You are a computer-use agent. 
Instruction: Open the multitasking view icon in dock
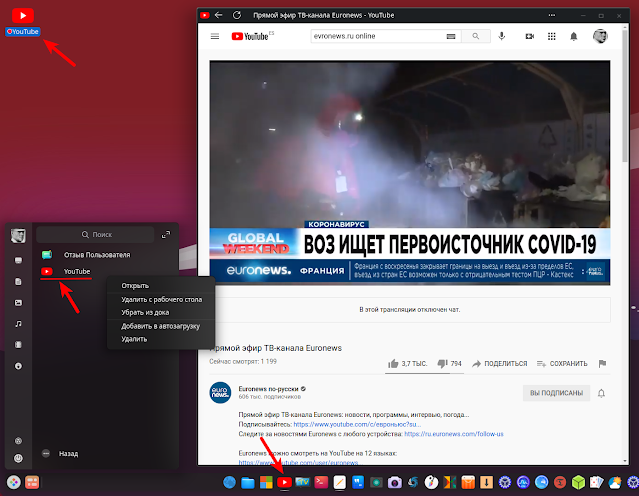click(32, 483)
